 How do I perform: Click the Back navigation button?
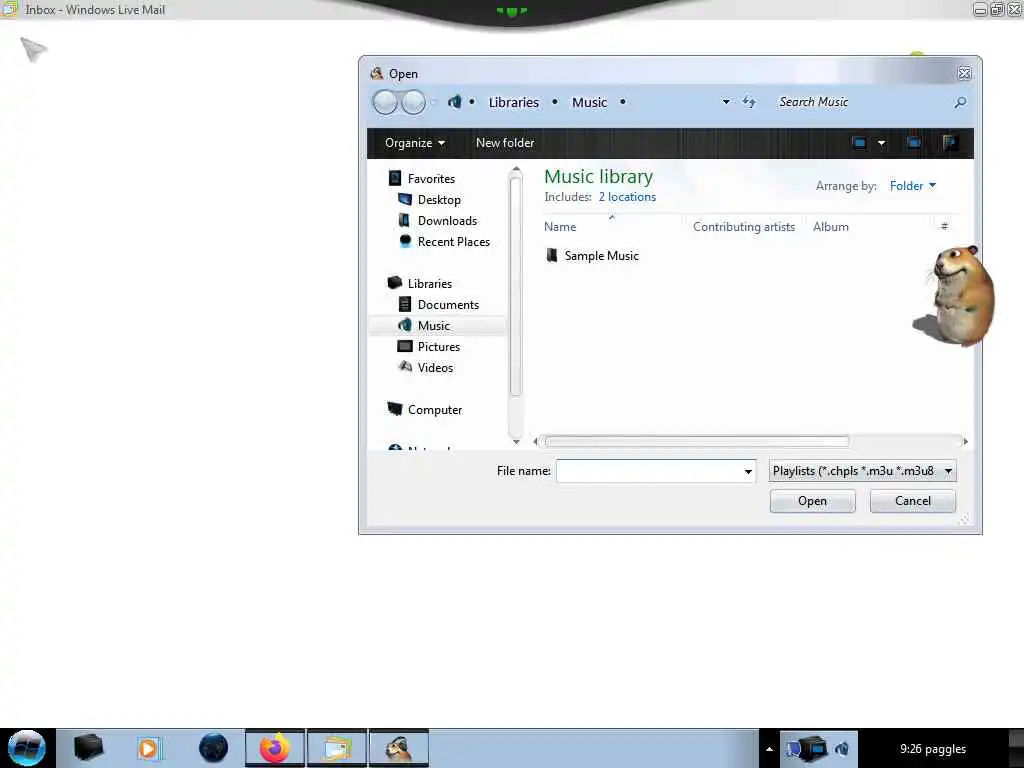(x=385, y=103)
